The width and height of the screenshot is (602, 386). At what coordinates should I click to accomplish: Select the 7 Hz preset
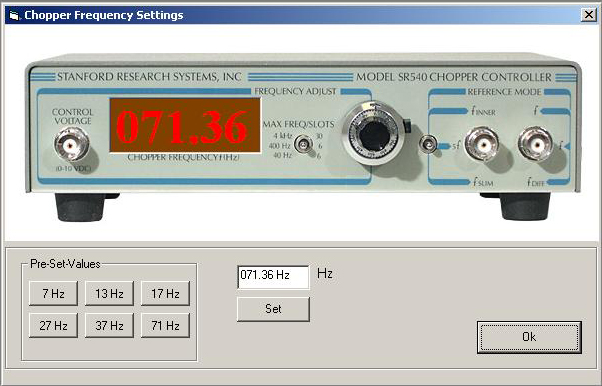[x=53, y=293]
